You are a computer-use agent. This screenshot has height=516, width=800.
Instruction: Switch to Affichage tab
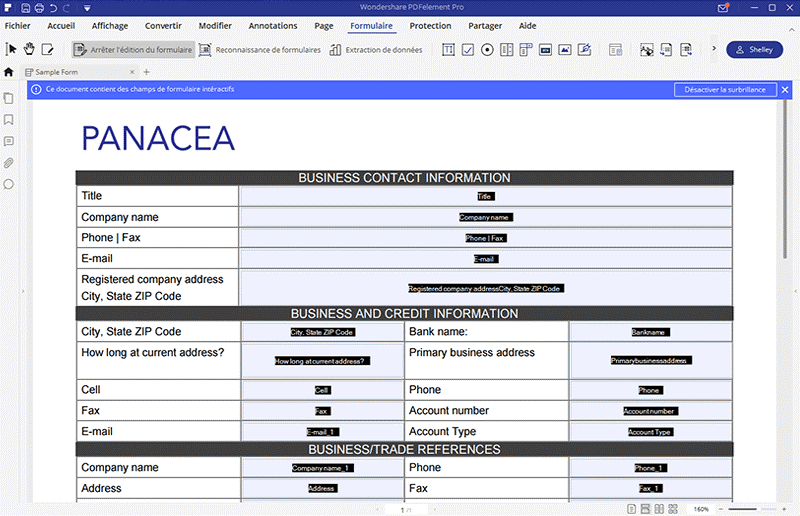point(110,26)
